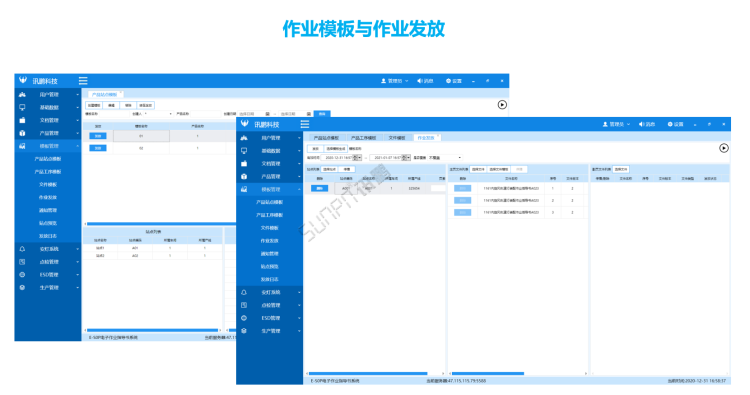Open the filter combo box beside the date range
Viewport: 750px width, 395px height.
tap(445, 157)
